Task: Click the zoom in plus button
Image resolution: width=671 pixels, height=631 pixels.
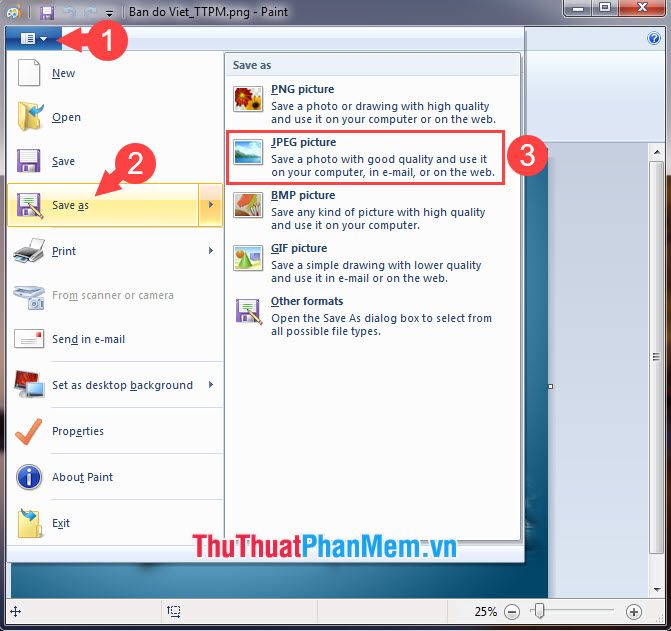Action: pos(634,612)
